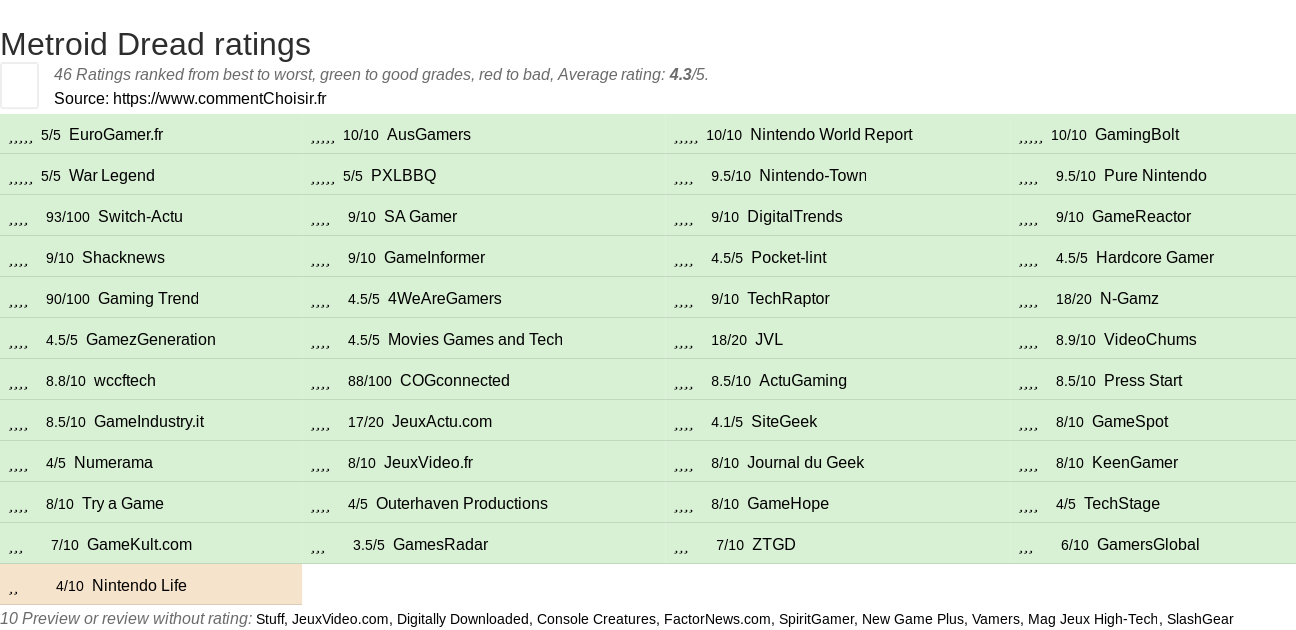Click the star icons beside War Legend

(x=21, y=176)
